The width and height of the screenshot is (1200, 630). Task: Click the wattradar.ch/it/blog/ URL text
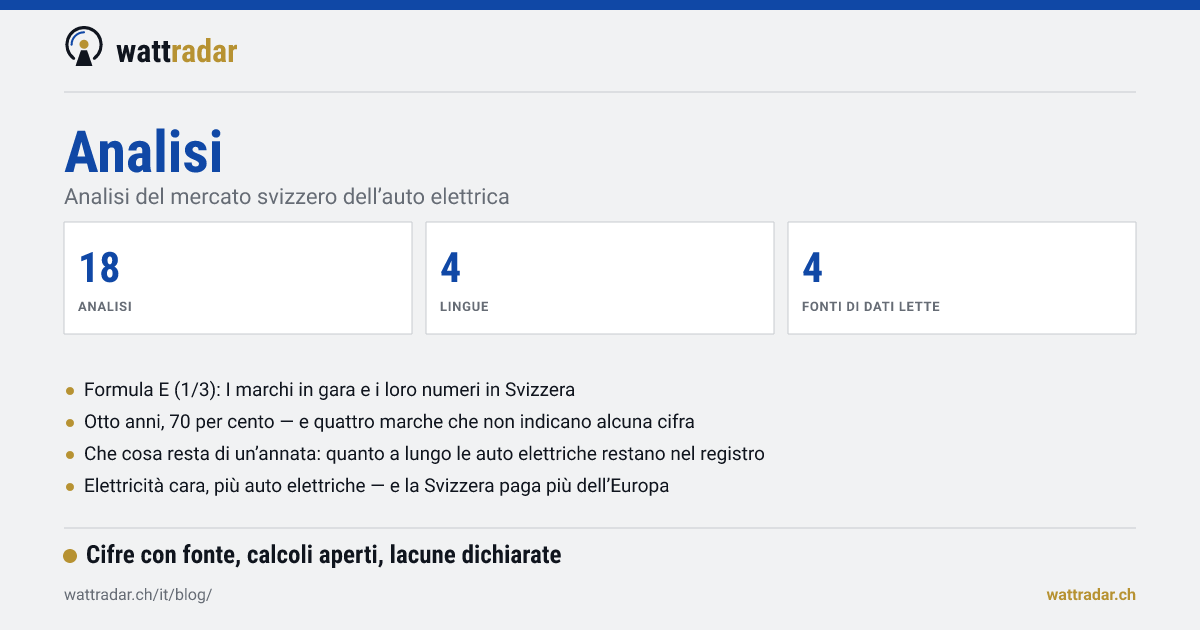point(138,594)
